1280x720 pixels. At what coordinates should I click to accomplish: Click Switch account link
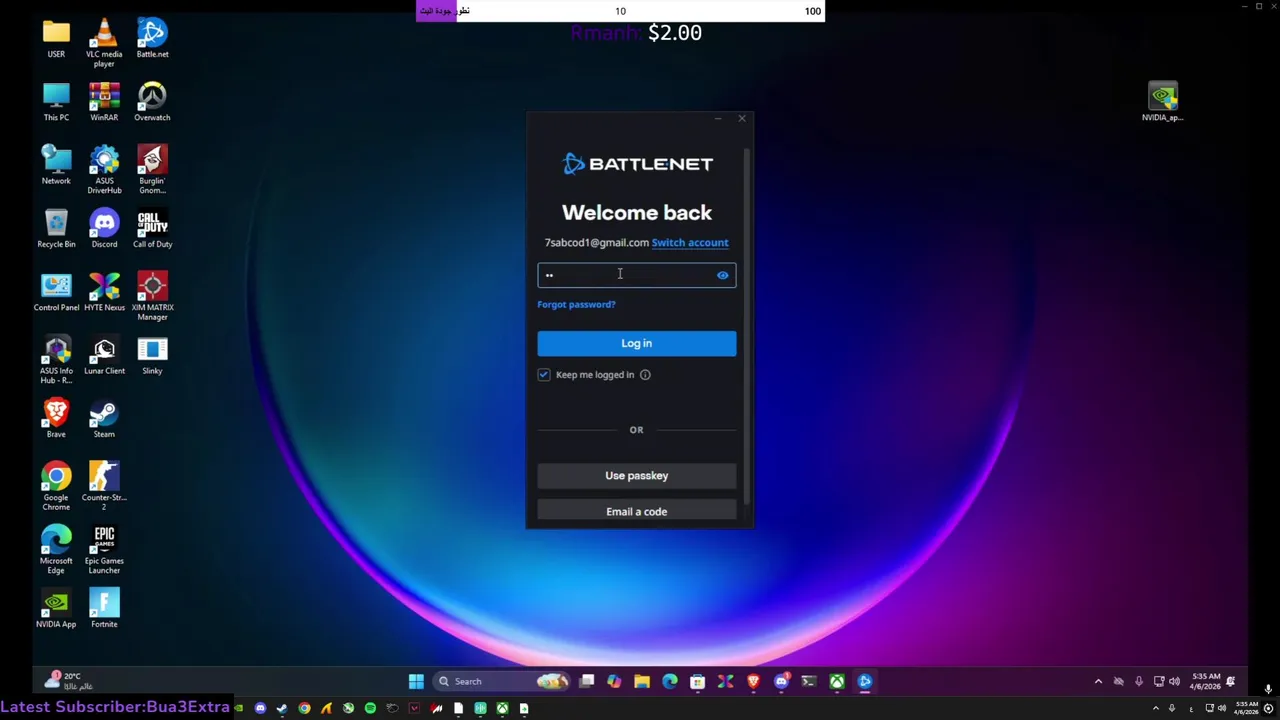pyautogui.click(x=690, y=242)
